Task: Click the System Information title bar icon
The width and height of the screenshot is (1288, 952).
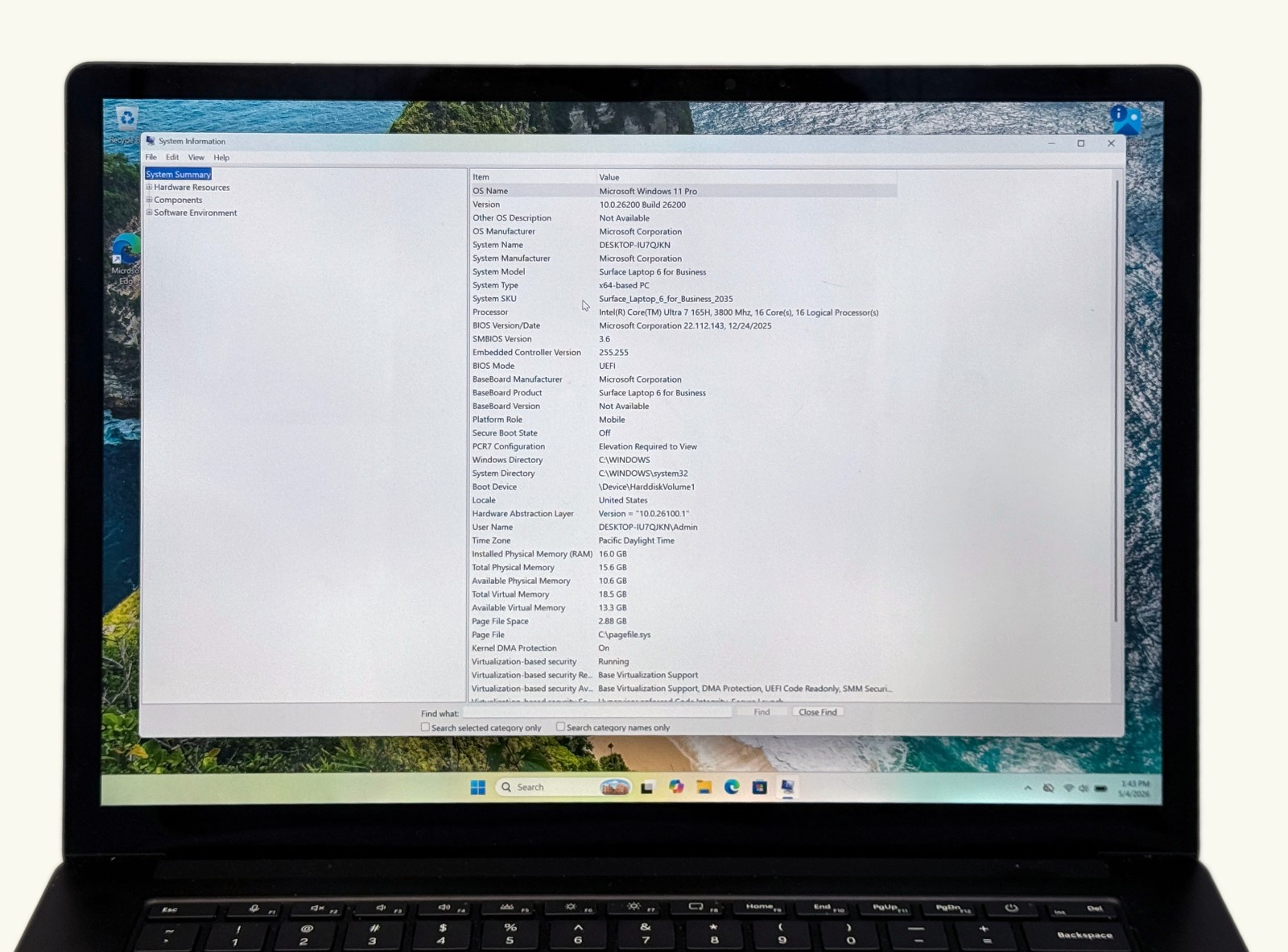Action: tap(151, 141)
